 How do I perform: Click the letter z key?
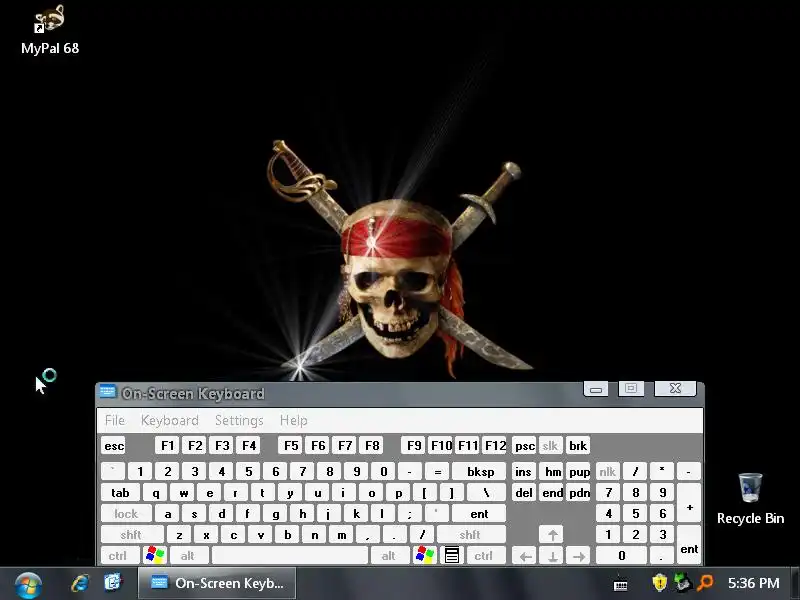(x=180, y=534)
